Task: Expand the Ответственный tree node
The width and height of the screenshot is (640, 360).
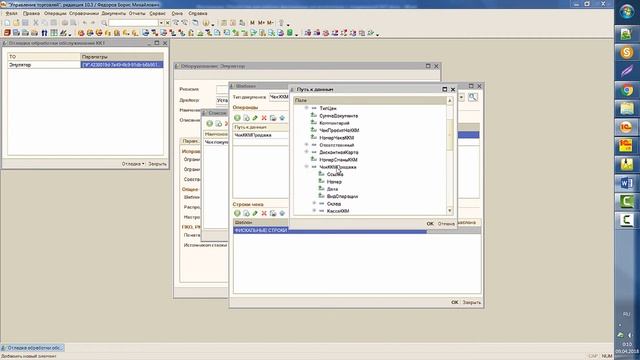Action: tap(307, 145)
